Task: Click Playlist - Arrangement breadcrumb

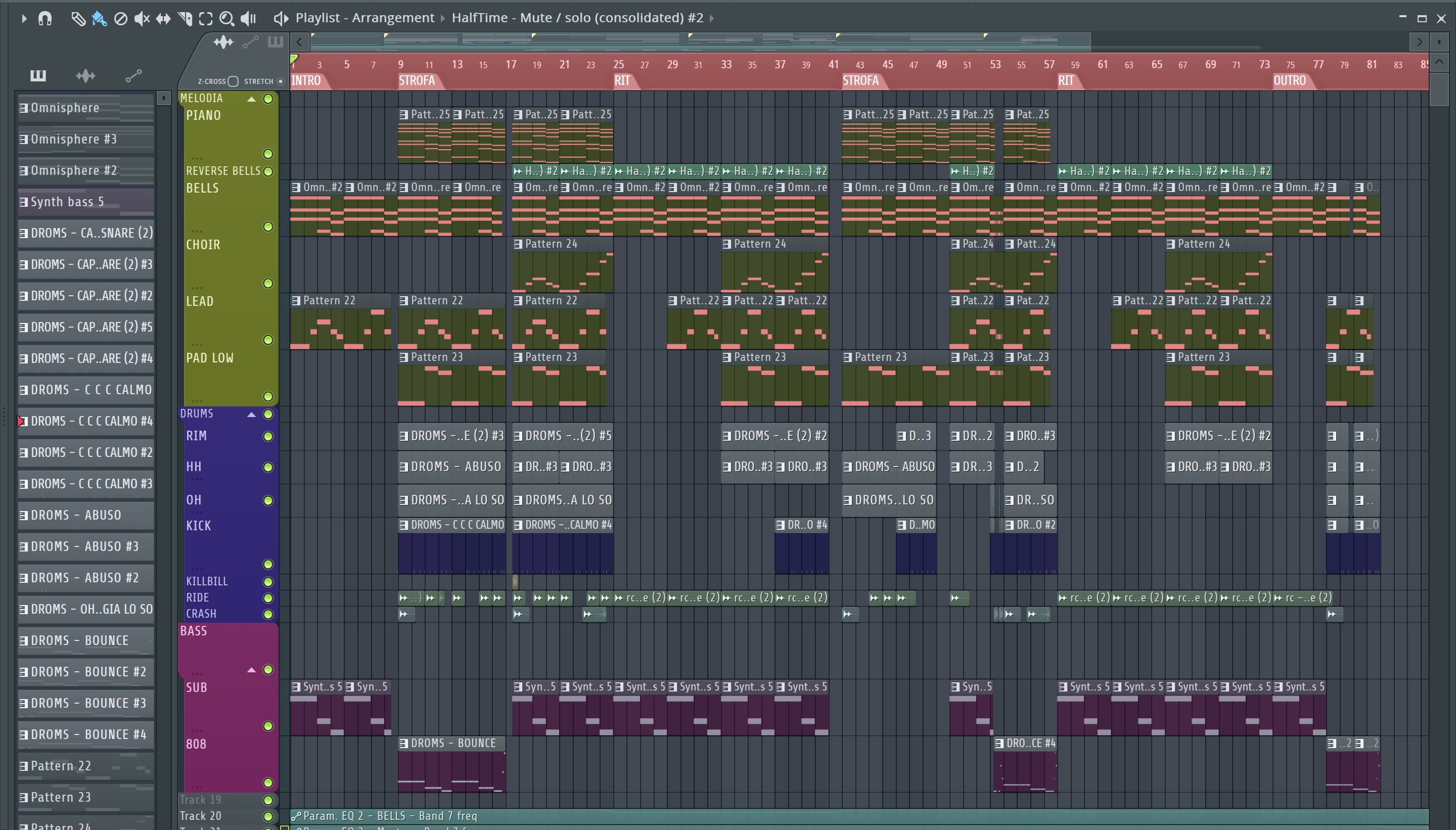Action: (365, 18)
